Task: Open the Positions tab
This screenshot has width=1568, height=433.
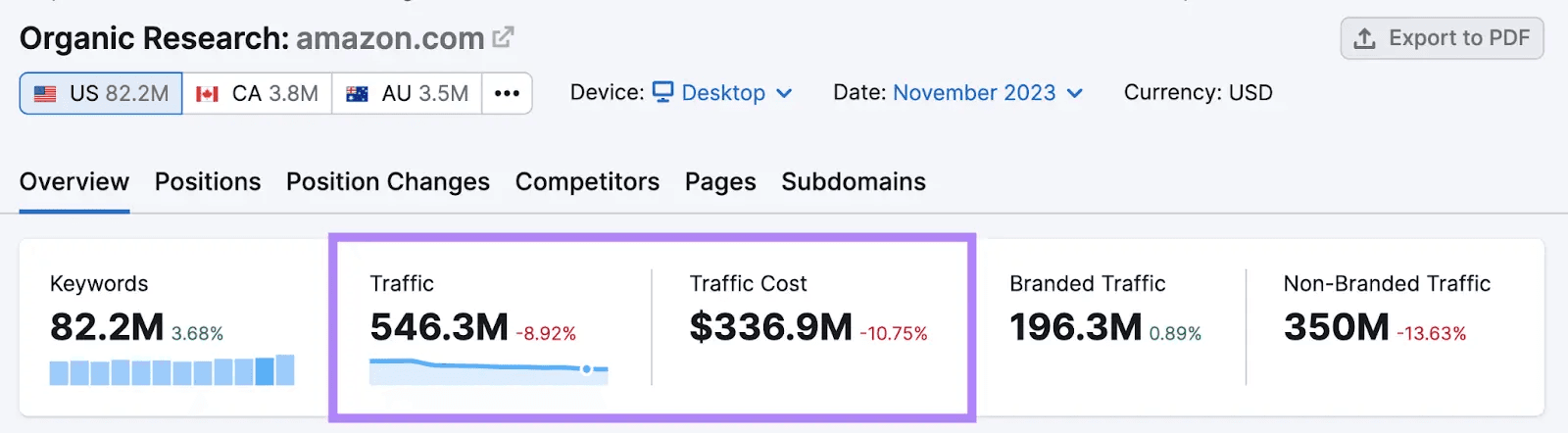Action: (208, 182)
